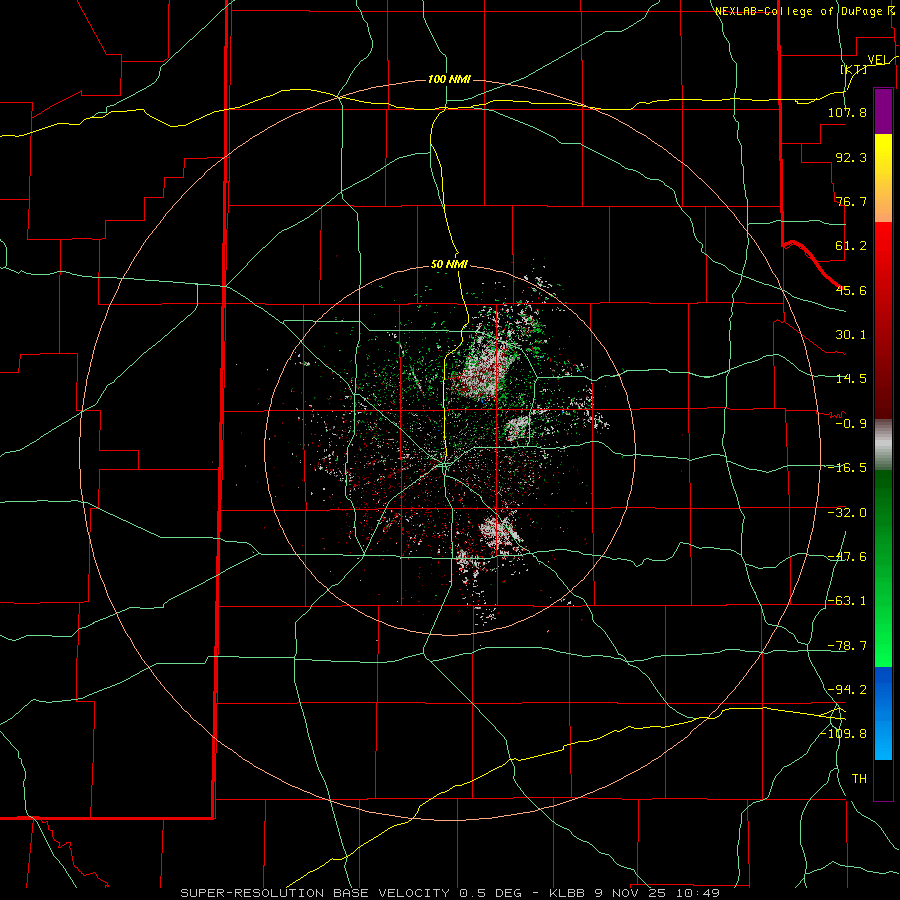Viewport: 900px width, 900px height.
Task: Click the 50 NMI range ring label
Action: point(449,265)
